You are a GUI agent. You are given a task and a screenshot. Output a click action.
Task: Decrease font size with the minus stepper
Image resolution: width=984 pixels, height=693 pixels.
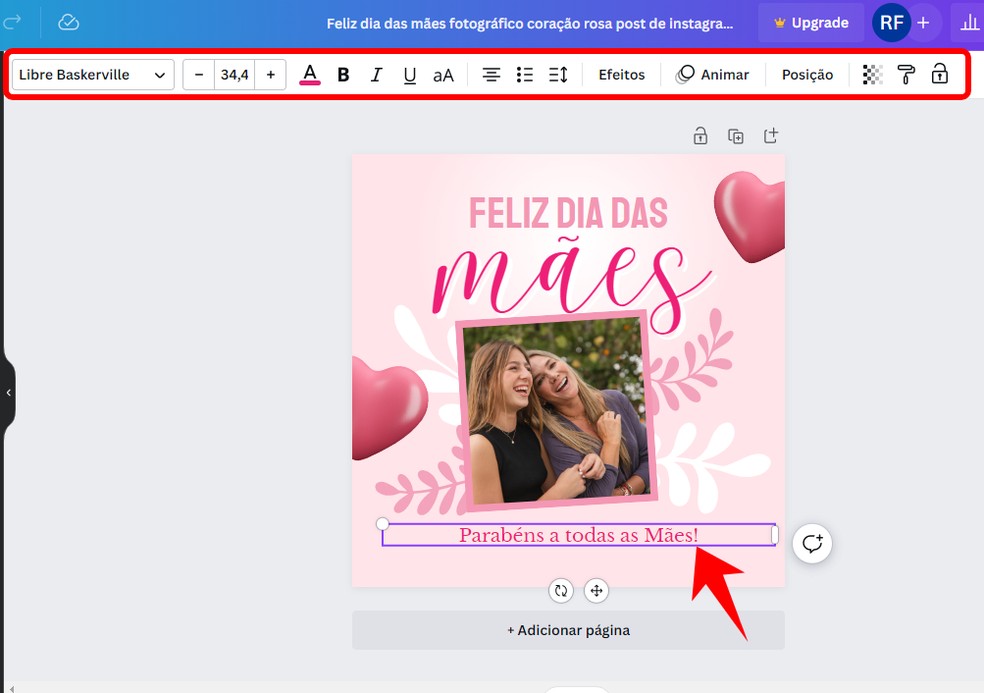point(199,74)
